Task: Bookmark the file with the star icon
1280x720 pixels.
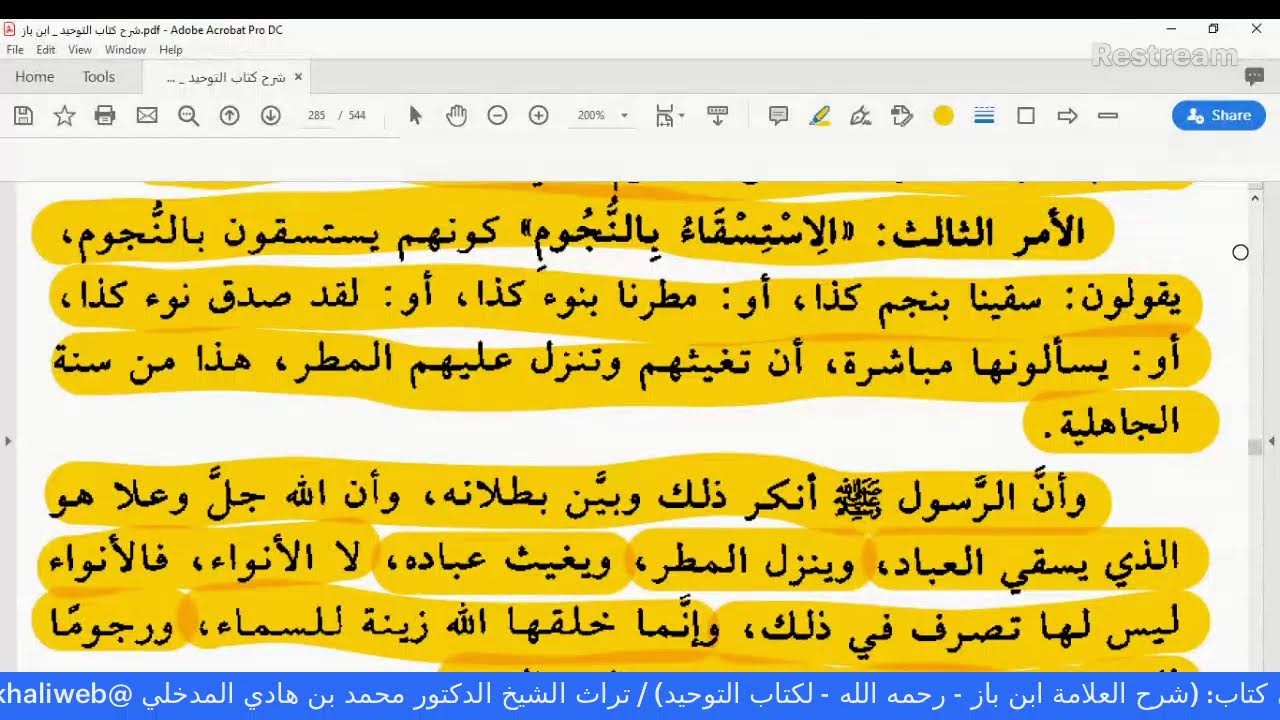Action: click(64, 116)
